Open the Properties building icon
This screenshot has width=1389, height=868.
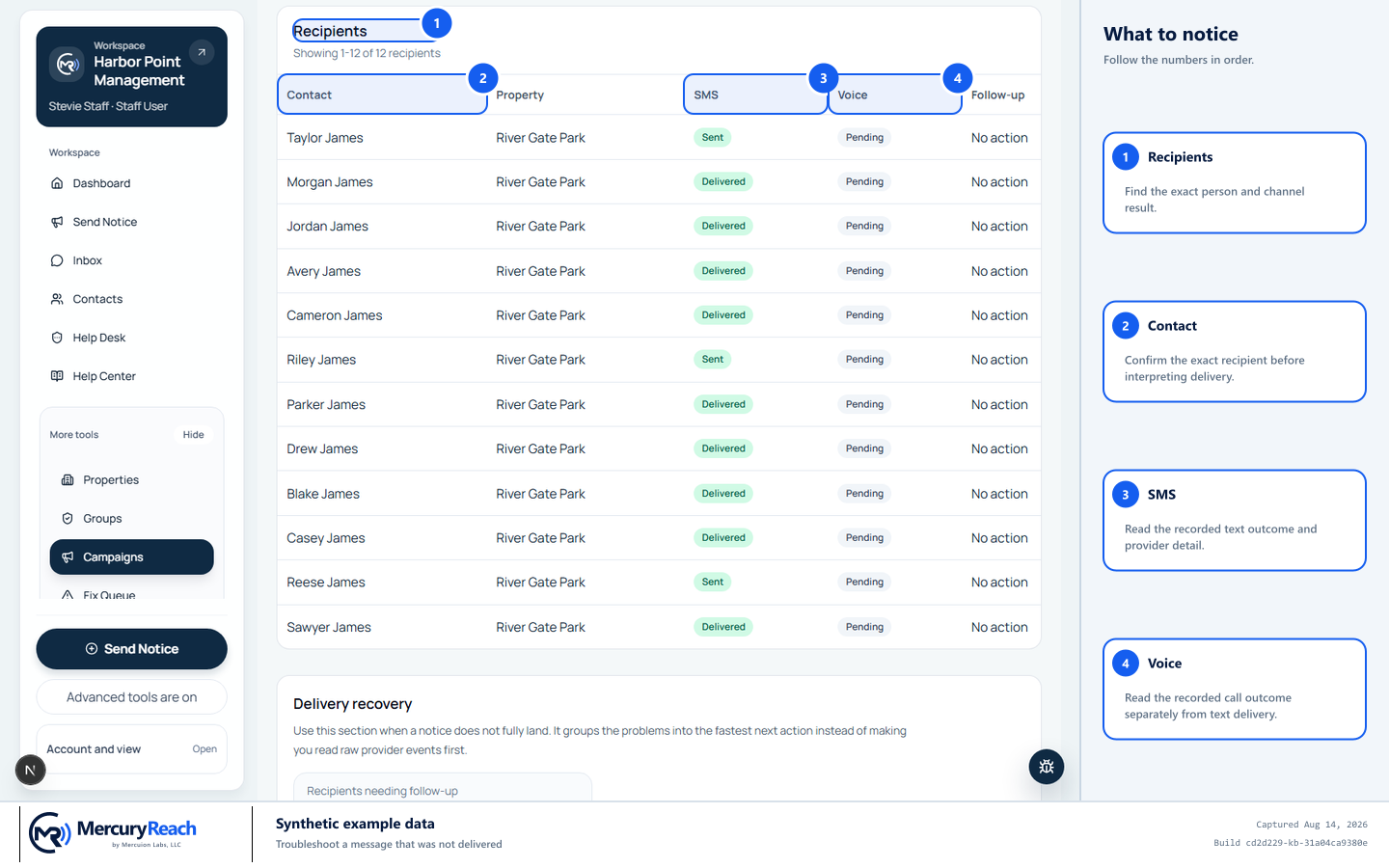click(x=68, y=480)
